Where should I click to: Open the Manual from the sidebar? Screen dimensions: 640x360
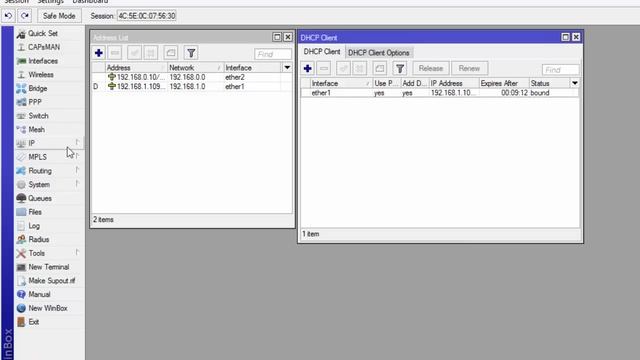(x=39, y=294)
